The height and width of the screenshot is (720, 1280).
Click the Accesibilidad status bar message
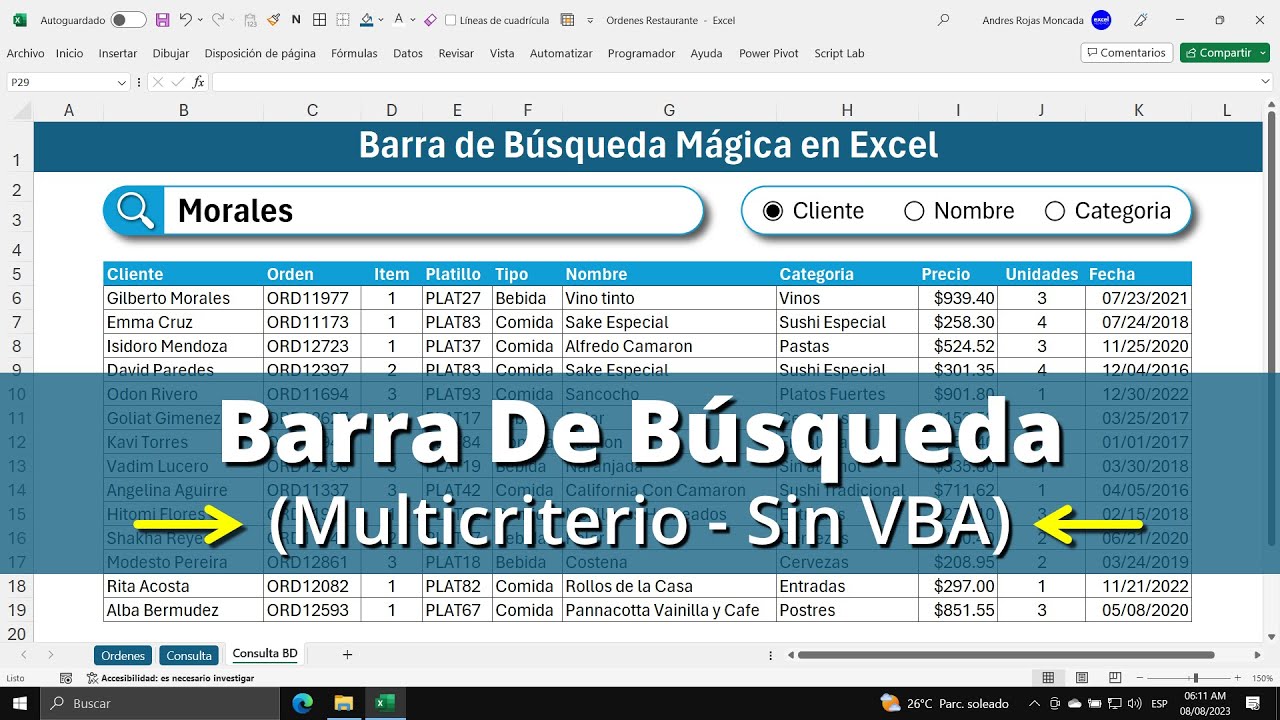(170, 678)
